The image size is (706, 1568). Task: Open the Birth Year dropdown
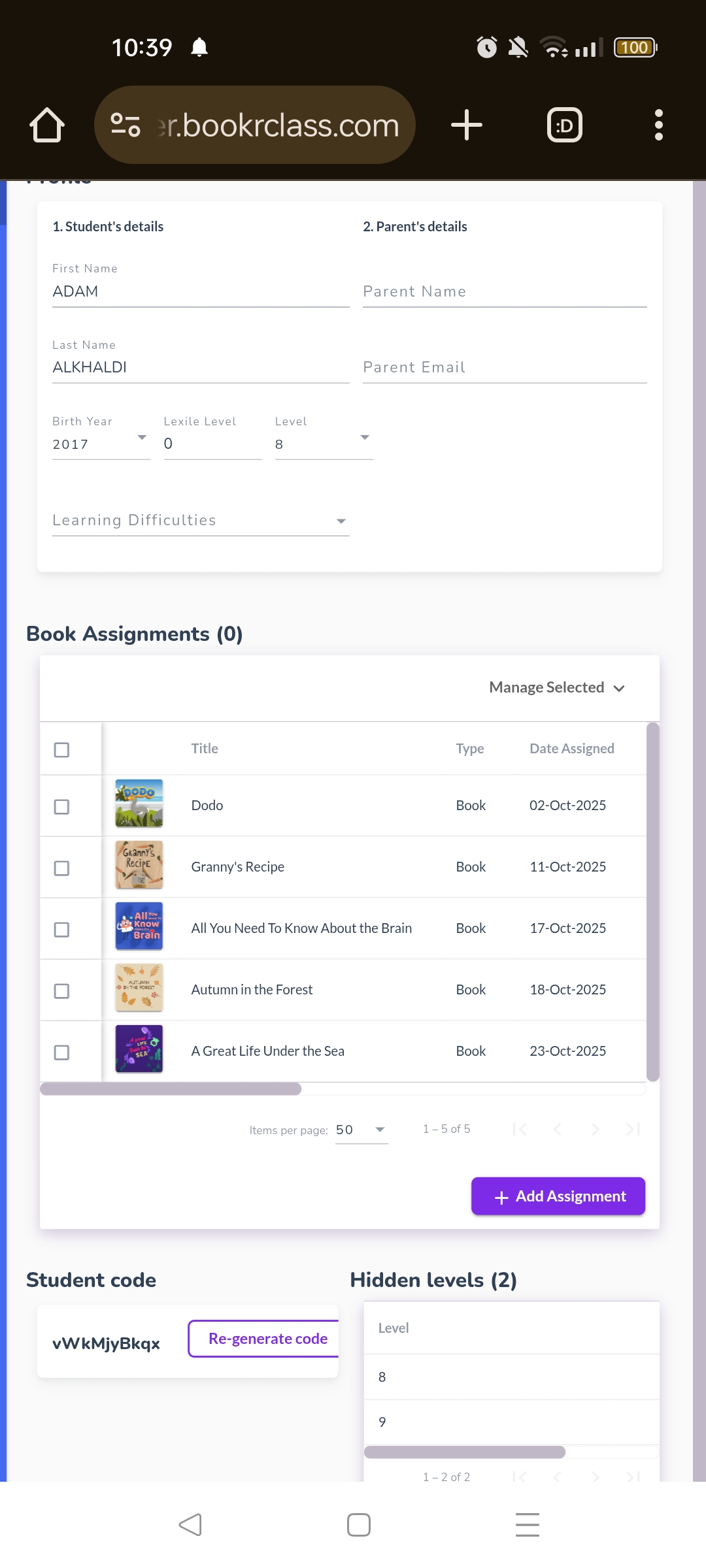[x=101, y=443]
